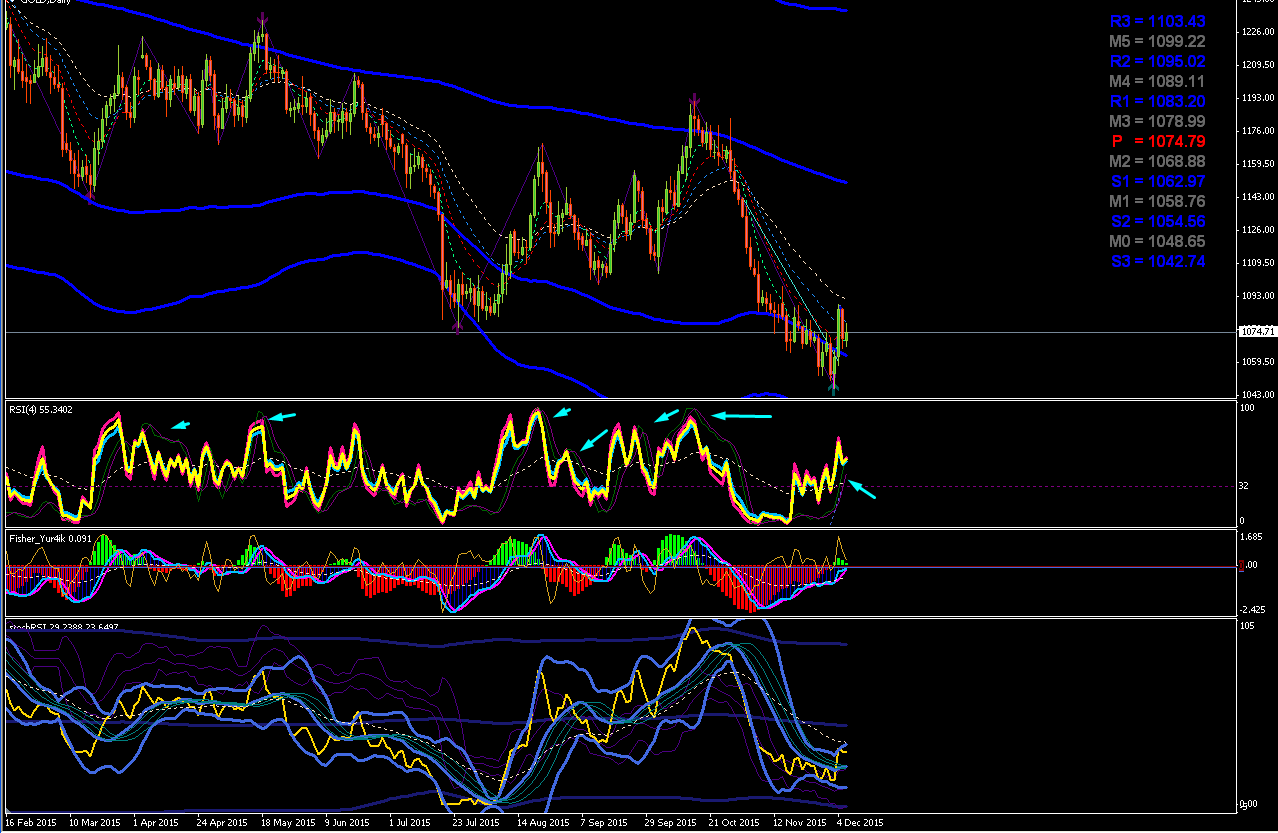Click the stochRSI indicator label
The image size is (1278, 833).
pos(64,626)
